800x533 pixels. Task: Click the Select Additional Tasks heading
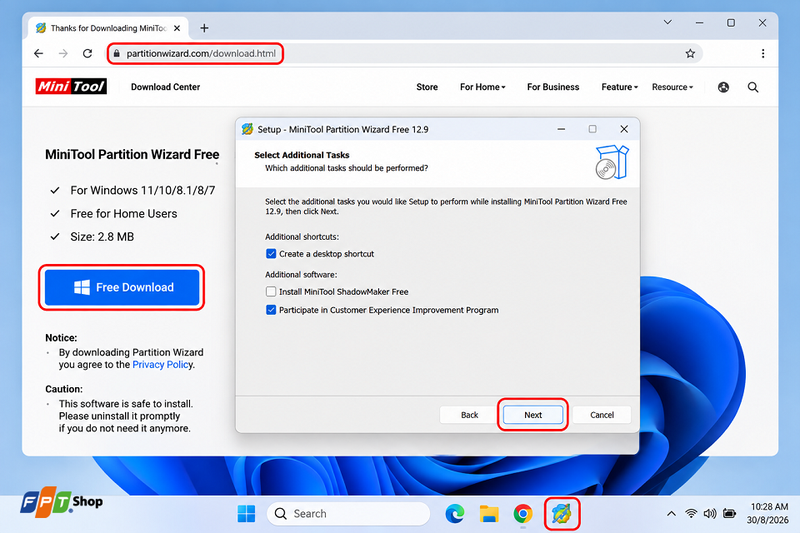(x=302, y=155)
